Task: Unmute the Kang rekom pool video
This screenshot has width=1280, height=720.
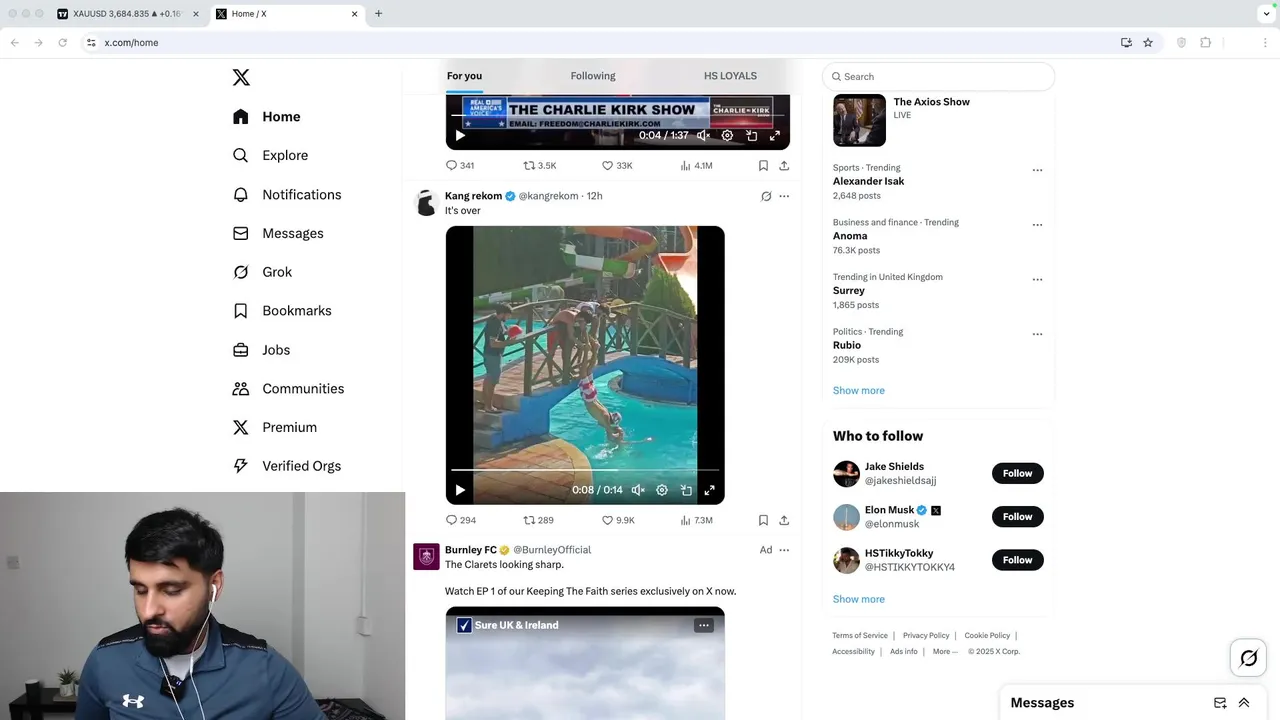Action: 638,490
